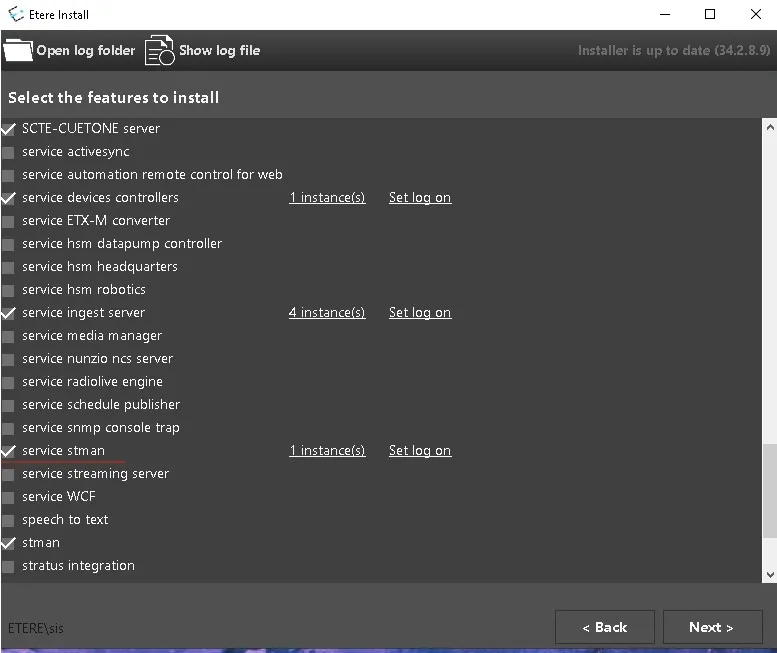Viewport: 777px width, 653px height.
Task: Maximize the Etere Install window
Action: click(x=710, y=14)
